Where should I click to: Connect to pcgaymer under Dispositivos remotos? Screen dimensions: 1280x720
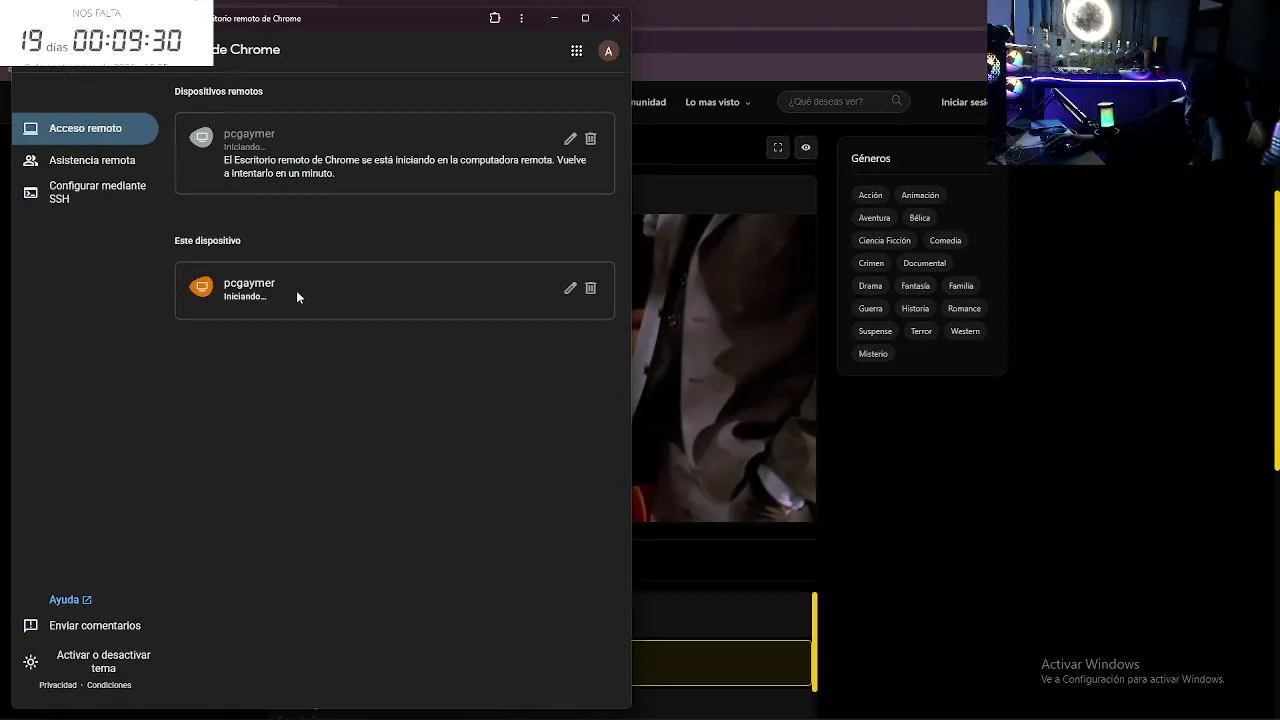click(394, 153)
